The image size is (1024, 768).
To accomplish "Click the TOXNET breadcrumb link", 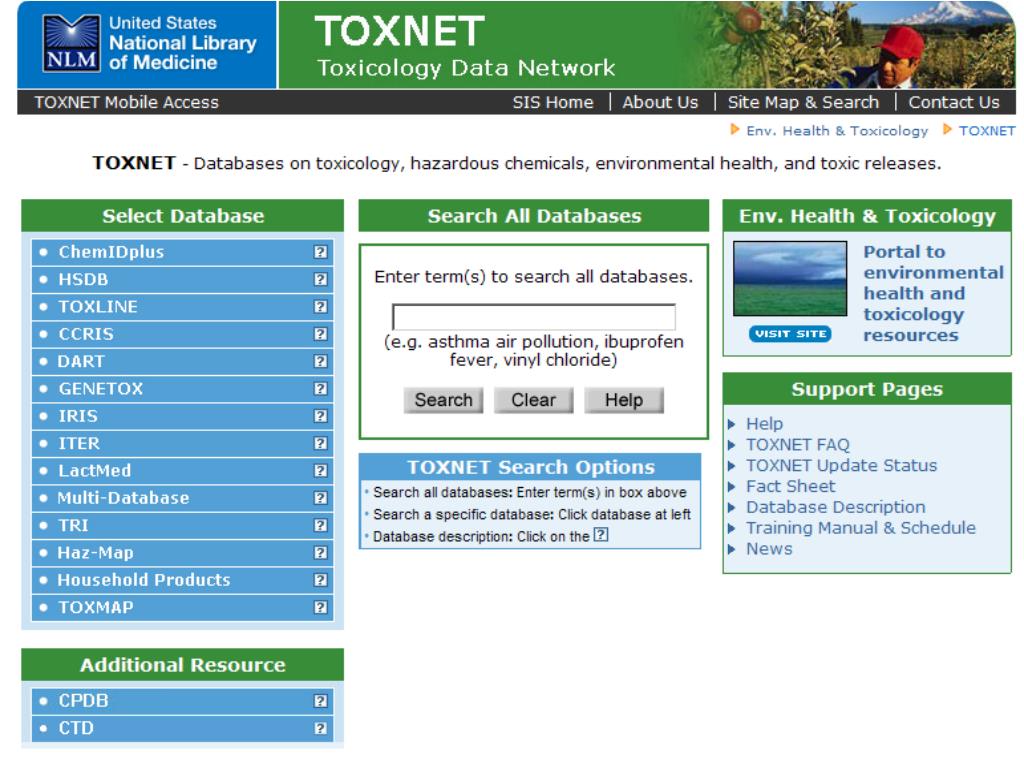I will pyautogui.click(x=987, y=131).
